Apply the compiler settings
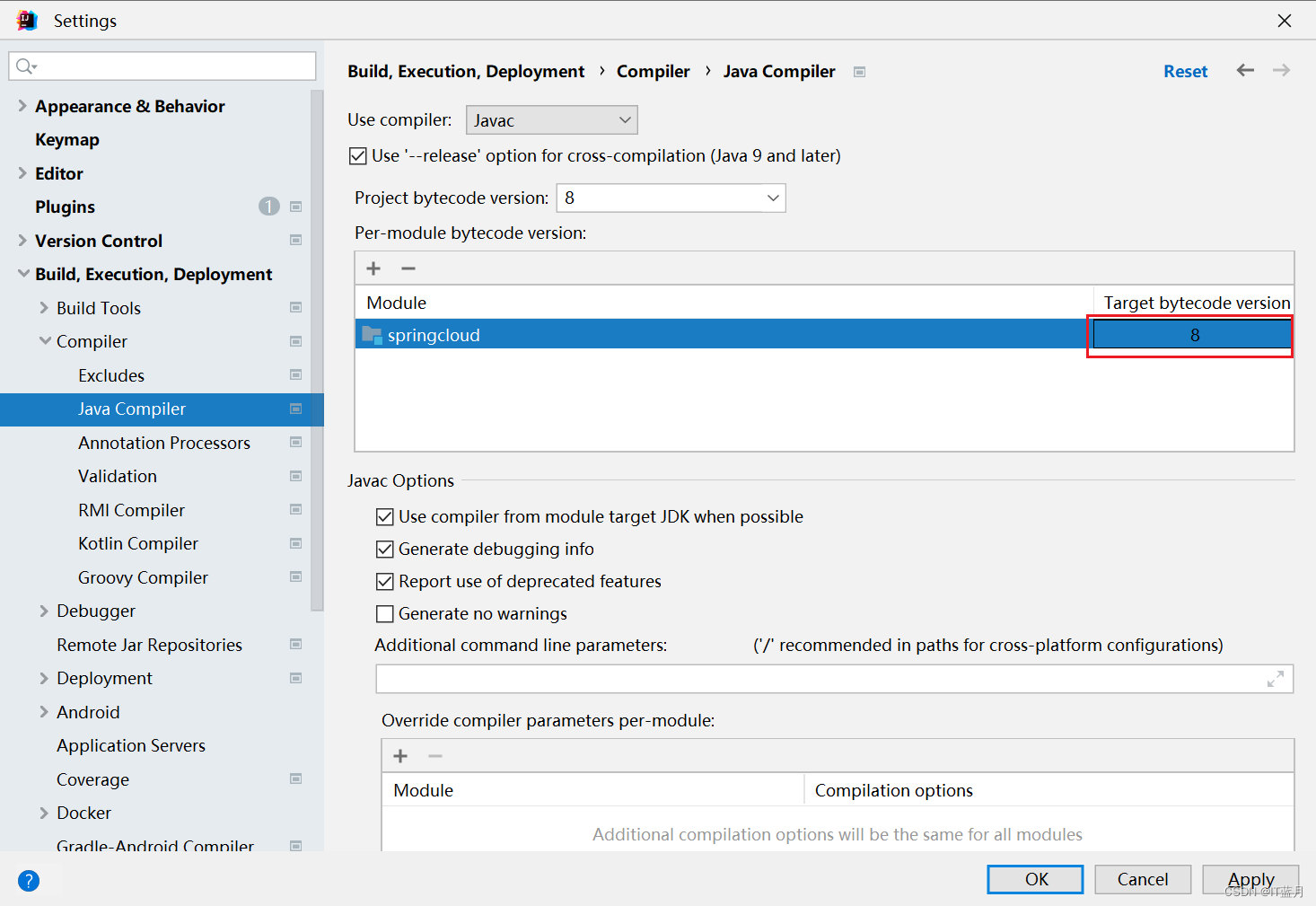 pos(1250,879)
